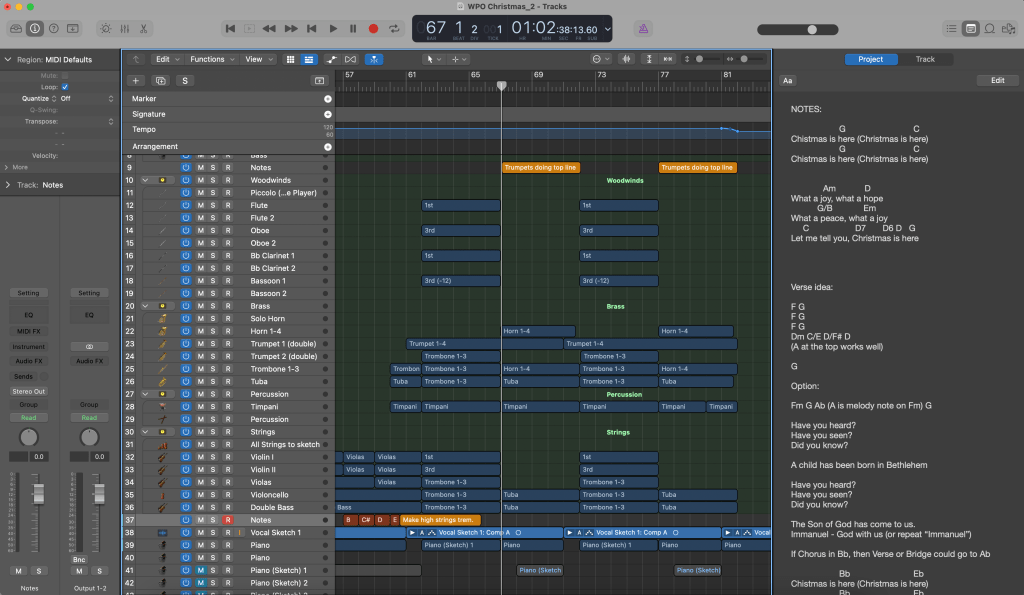Switch to the Track notes tab

[925, 59]
